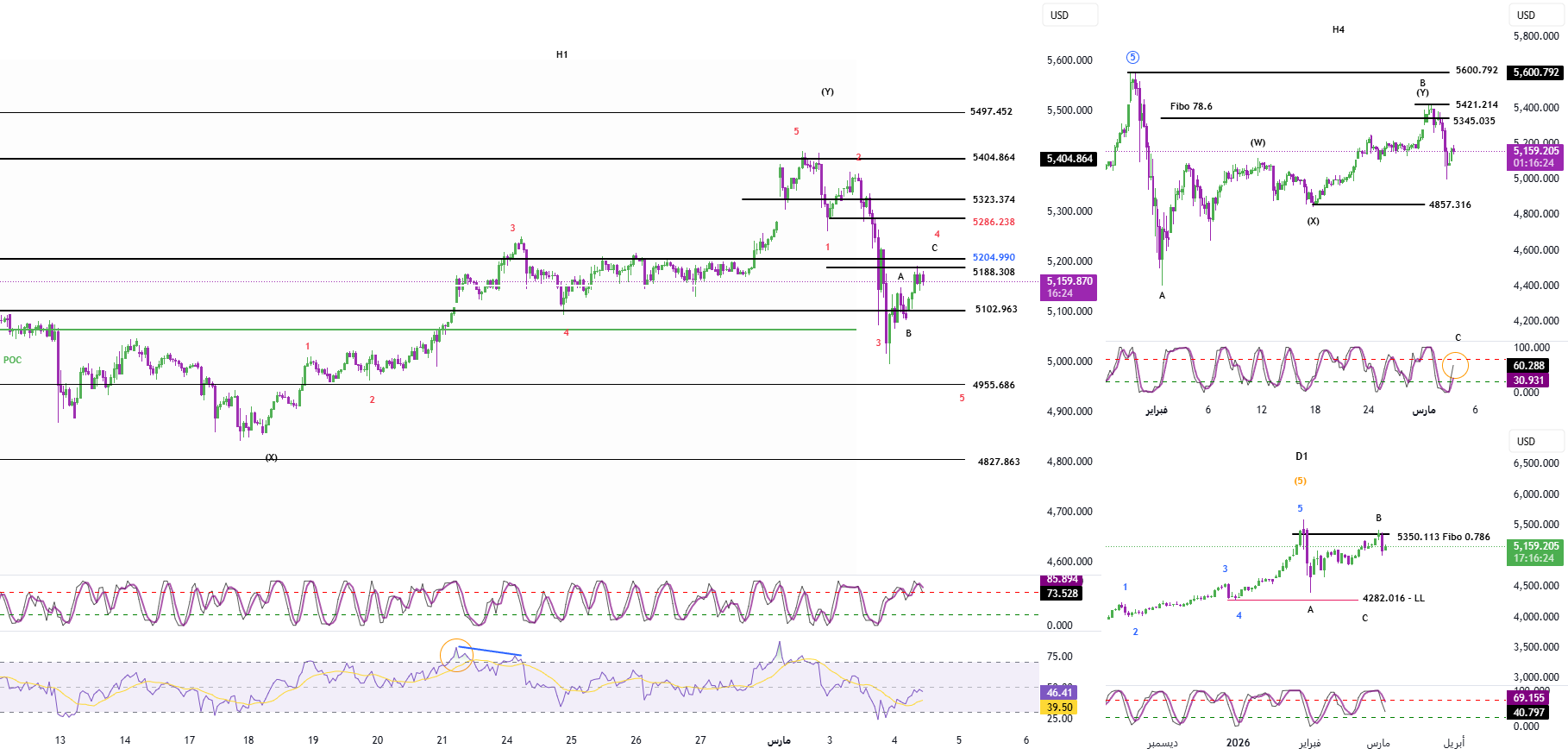Click the yellow 39.50 RSI average label

[x=1059, y=708]
